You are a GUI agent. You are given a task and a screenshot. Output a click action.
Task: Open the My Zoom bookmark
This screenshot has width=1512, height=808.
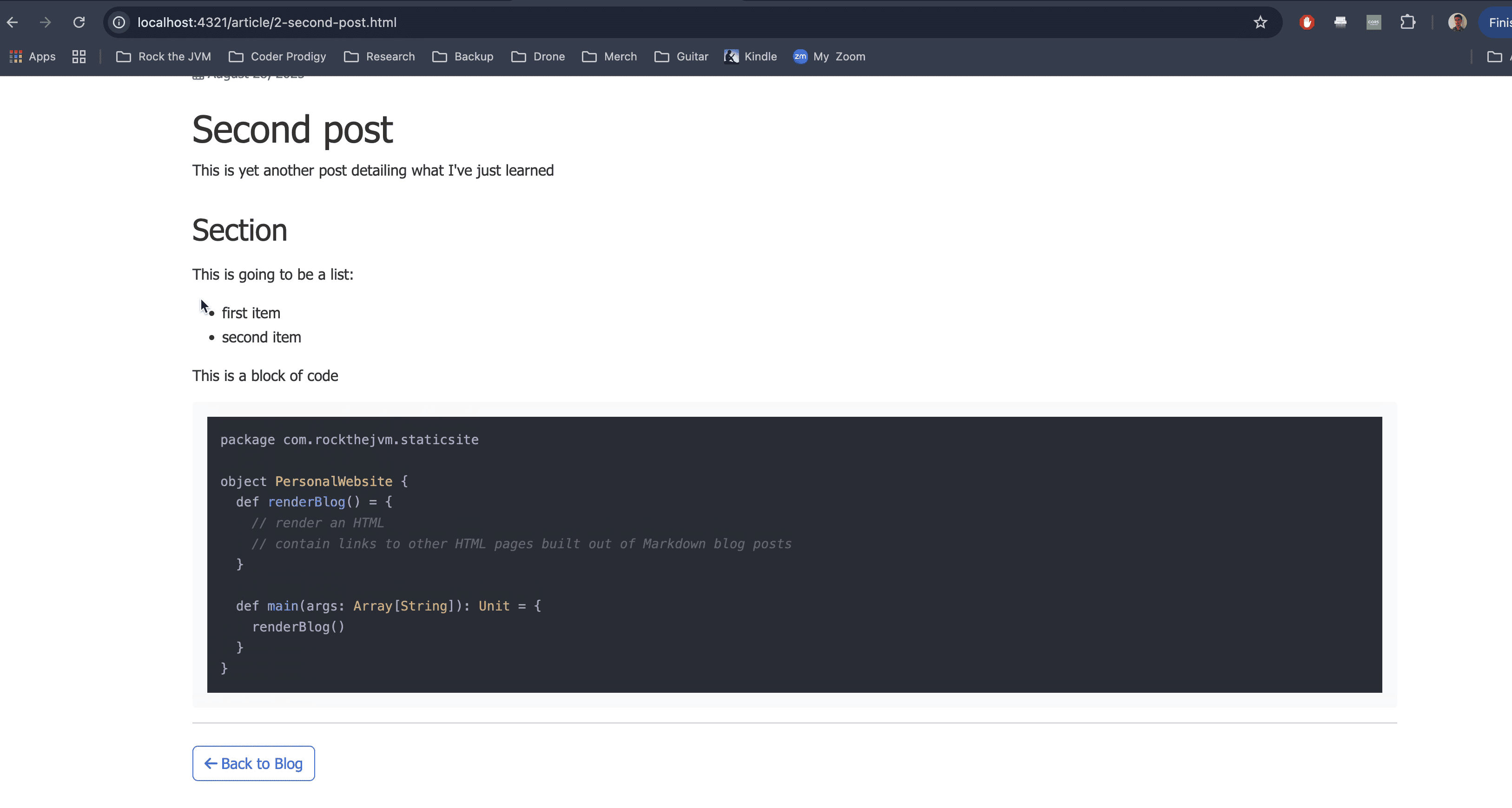pos(829,56)
